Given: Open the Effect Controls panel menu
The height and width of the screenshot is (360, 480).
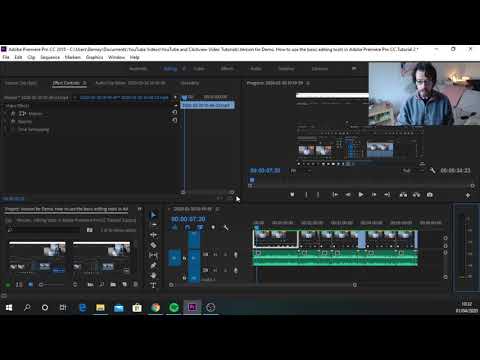Looking at the screenshot, I should (x=85, y=83).
